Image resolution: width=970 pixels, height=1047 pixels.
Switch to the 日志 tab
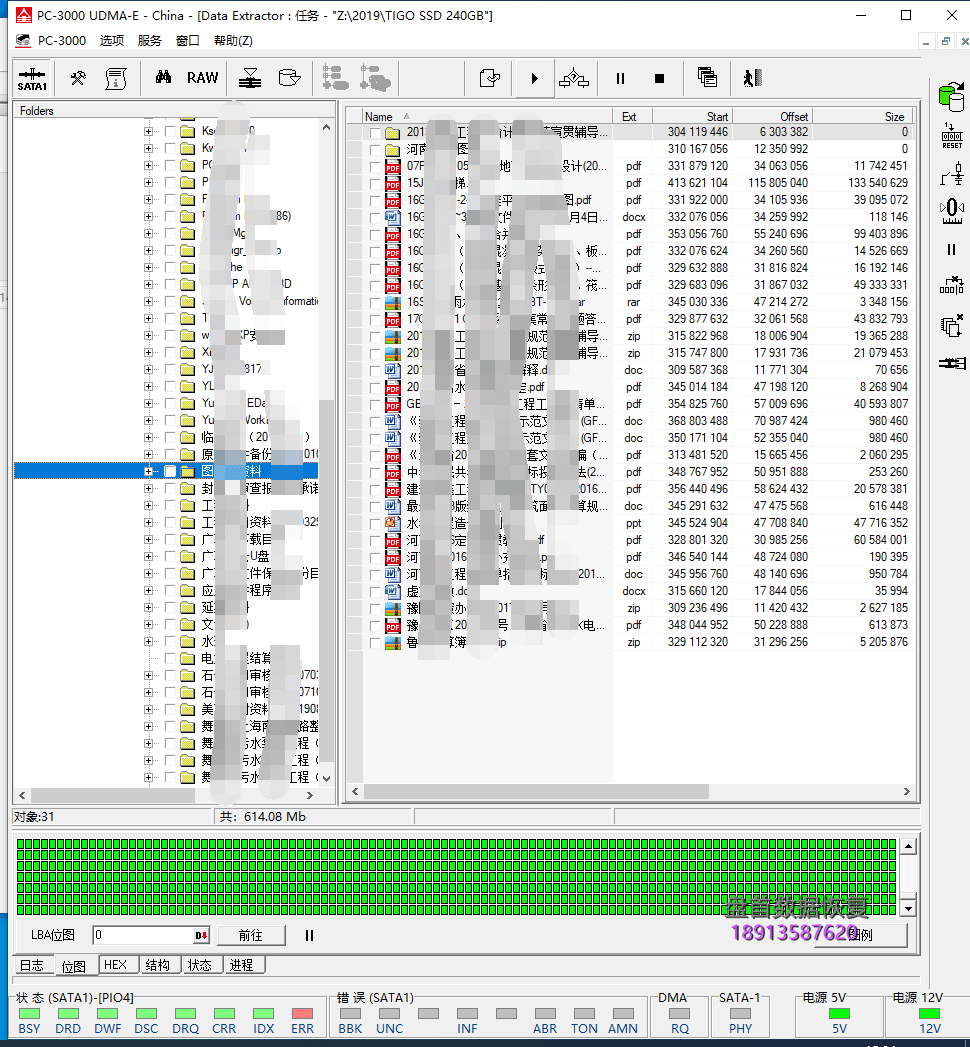32,966
